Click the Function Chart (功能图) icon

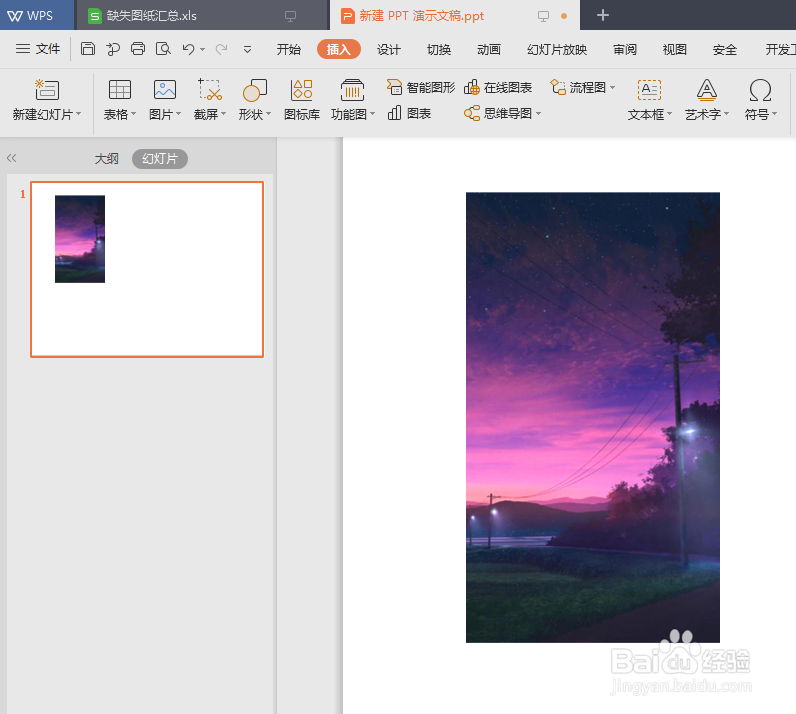tap(352, 90)
